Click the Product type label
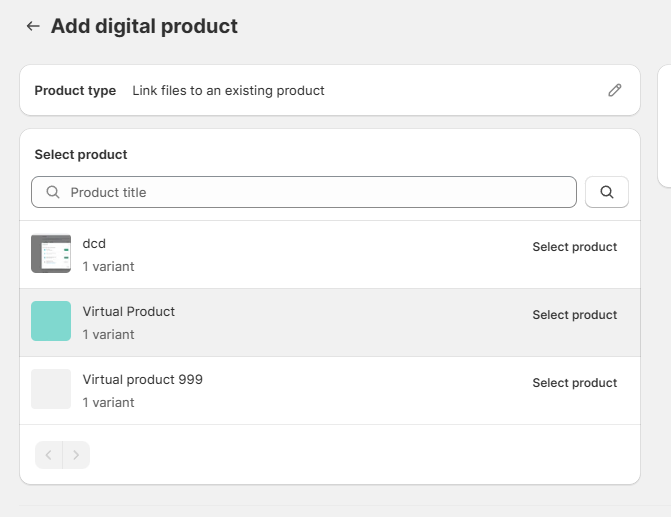The image size is (671, 517). [x=75, y=91]
